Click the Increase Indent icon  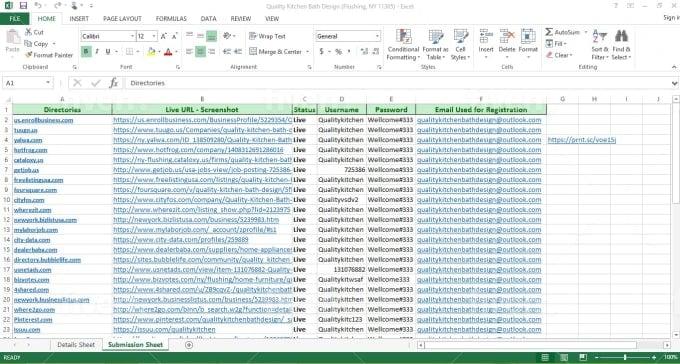(238, 52)
